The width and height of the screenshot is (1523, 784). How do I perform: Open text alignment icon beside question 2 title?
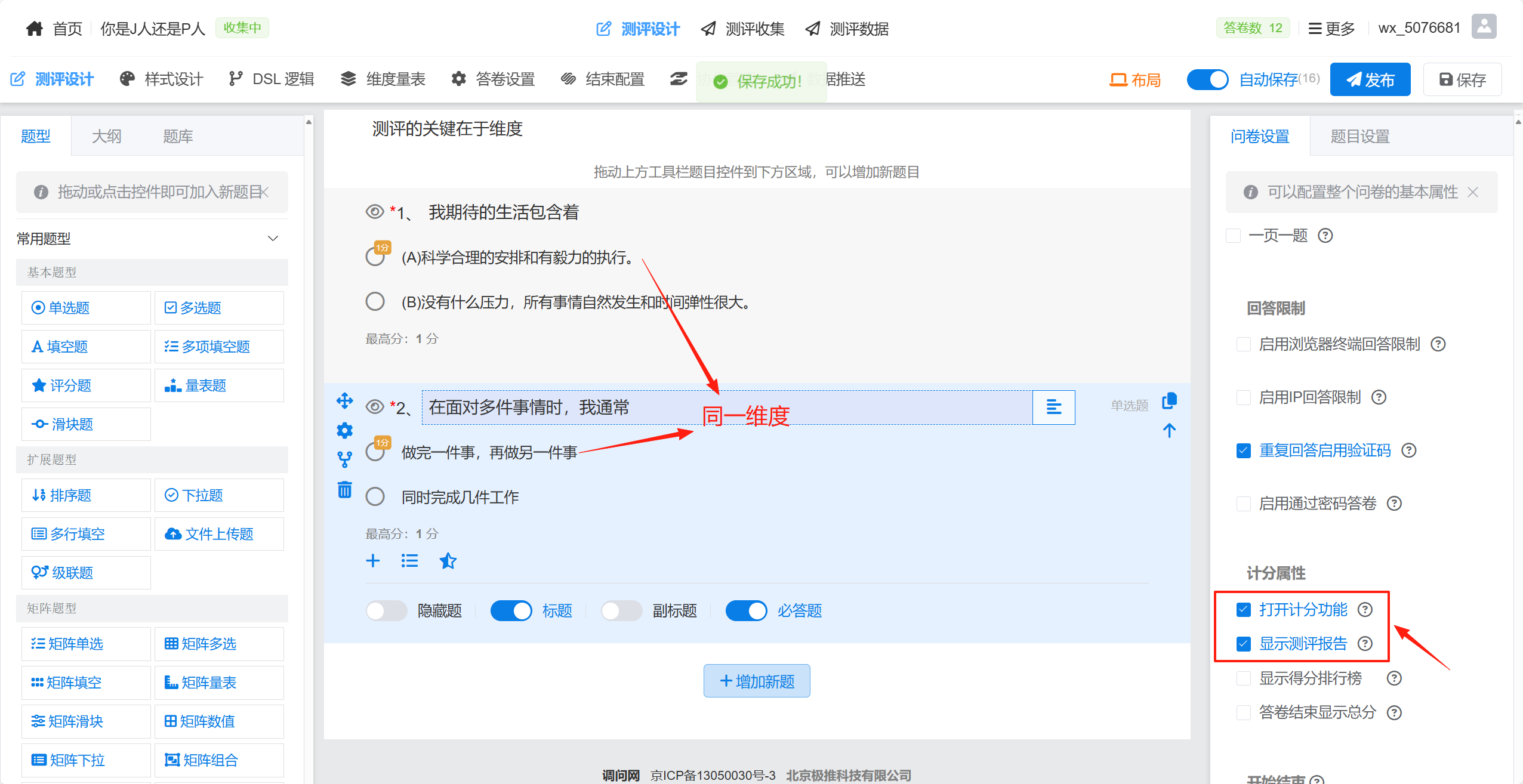1053,408
